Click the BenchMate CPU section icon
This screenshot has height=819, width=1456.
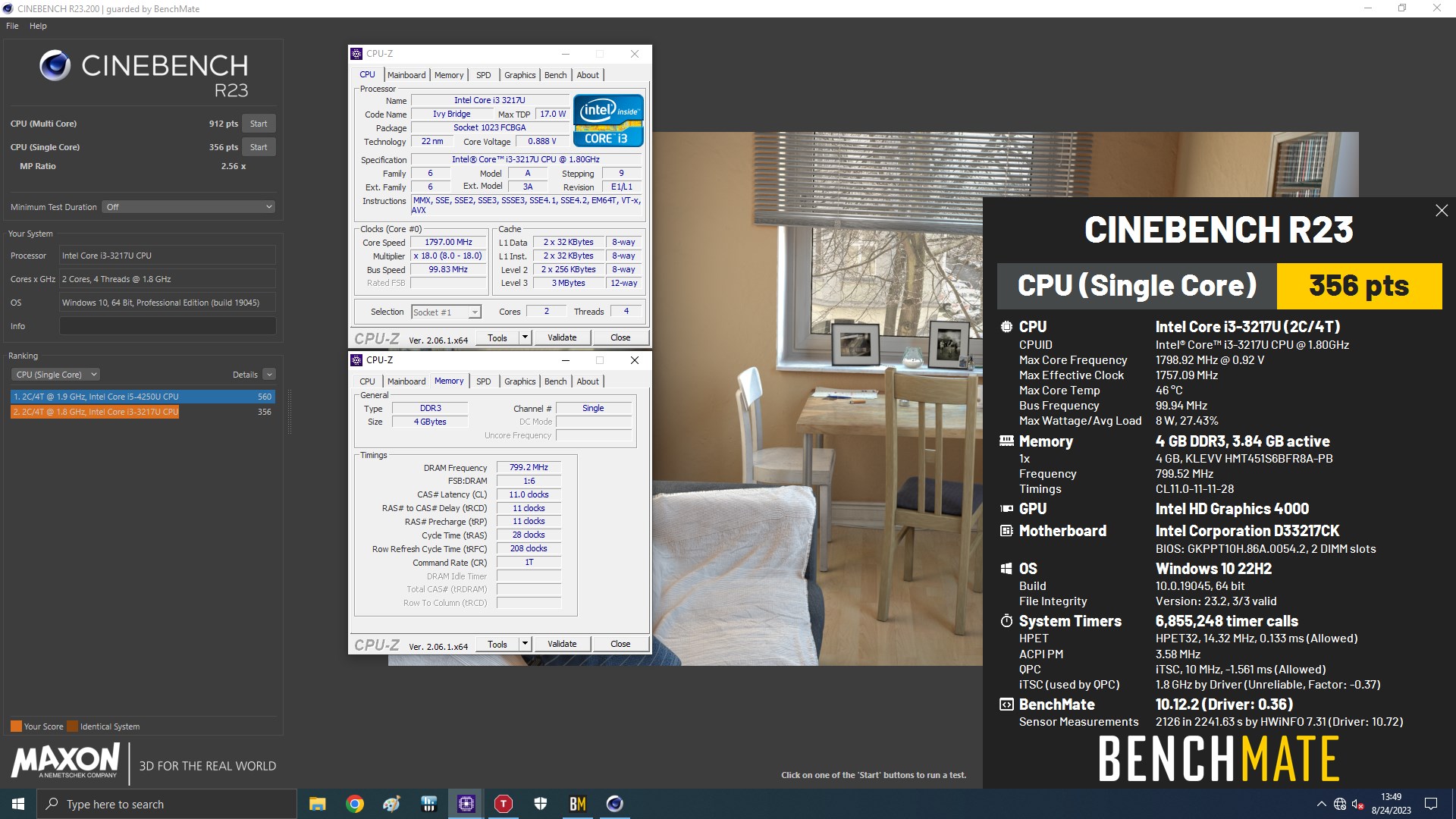tap(1006, 327)
